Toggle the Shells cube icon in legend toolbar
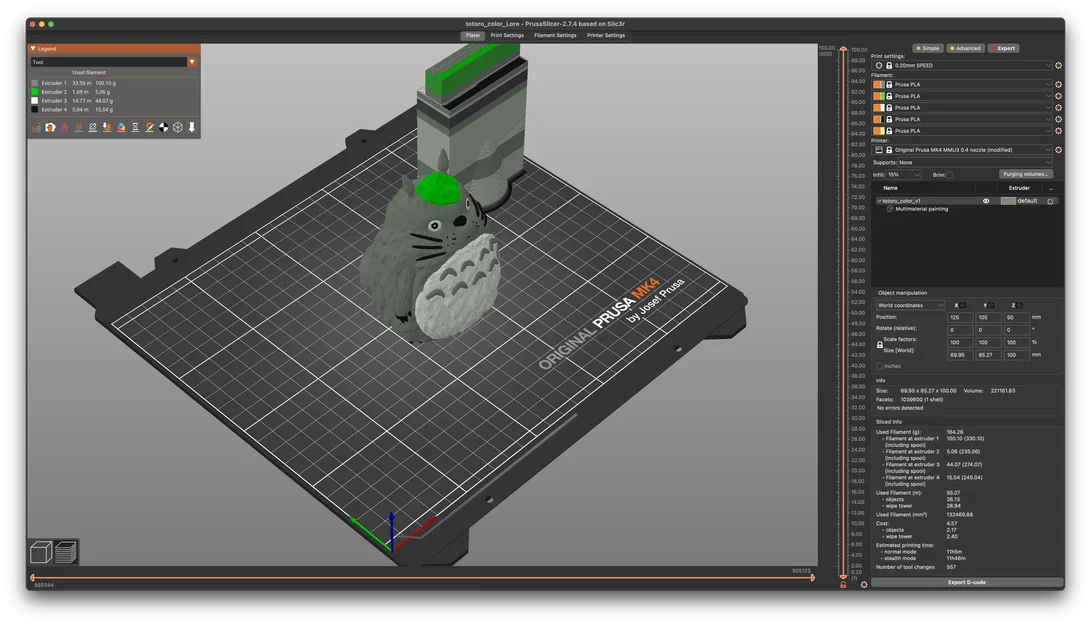 [x=177, y=127]
